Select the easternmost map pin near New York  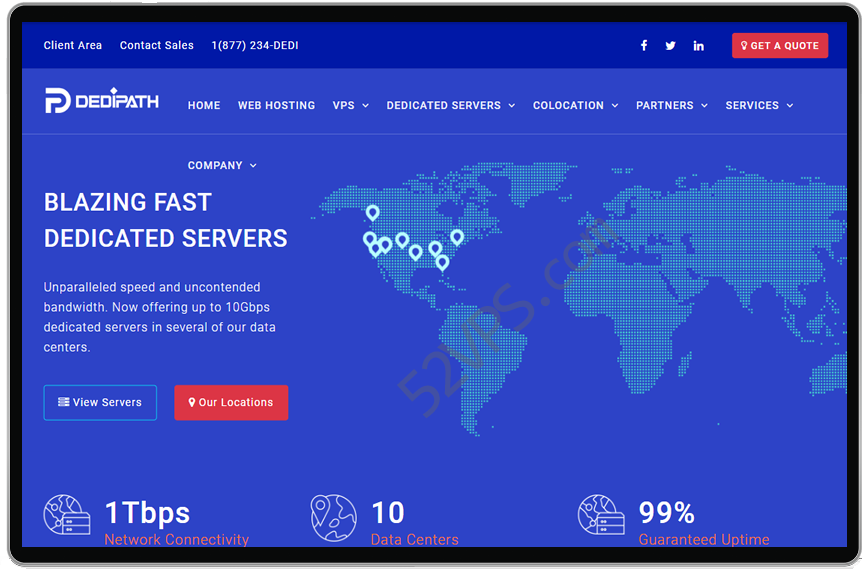457,237
